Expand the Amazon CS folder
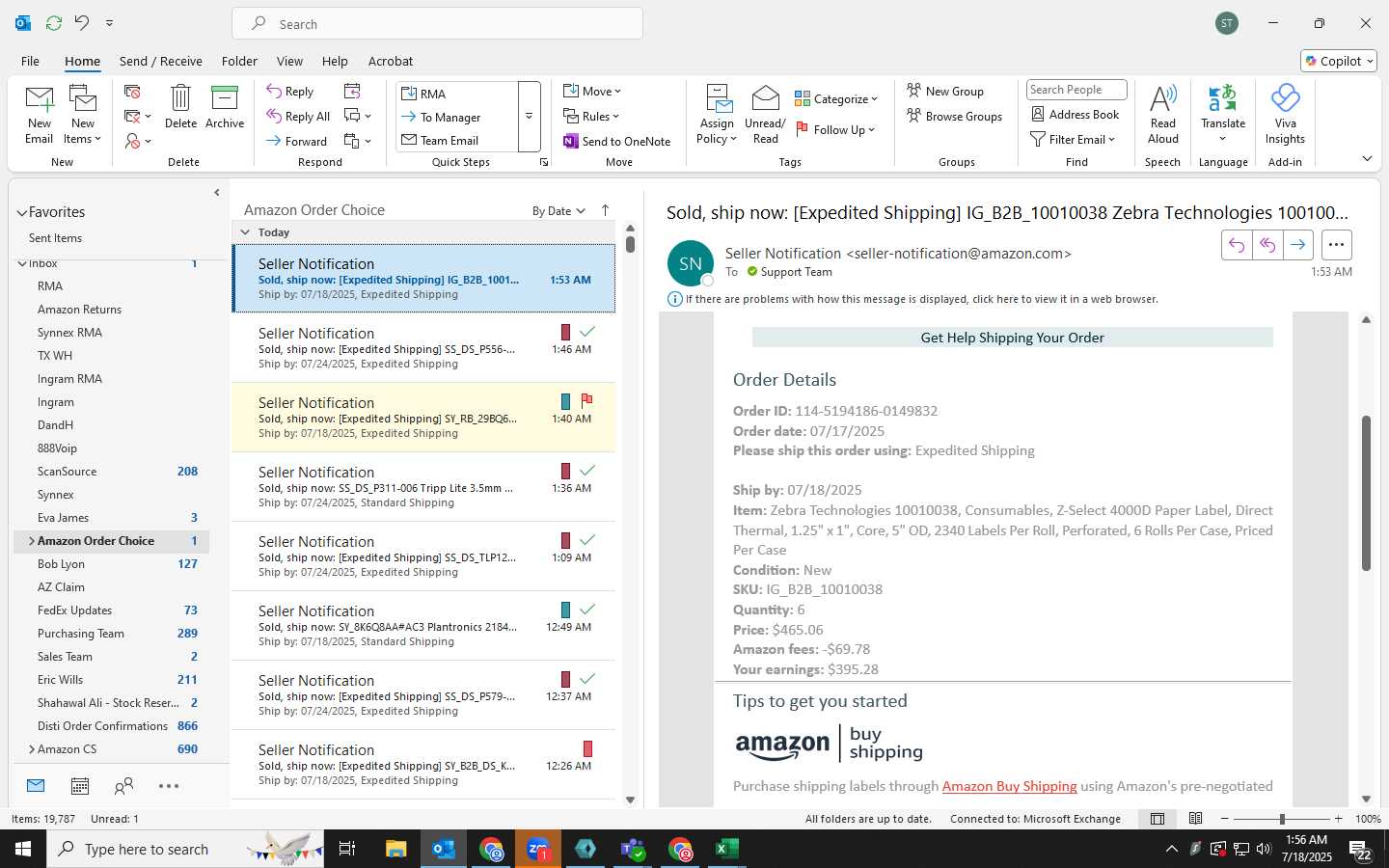Viewport: 1389px width, 868px height. pos(31,749)
